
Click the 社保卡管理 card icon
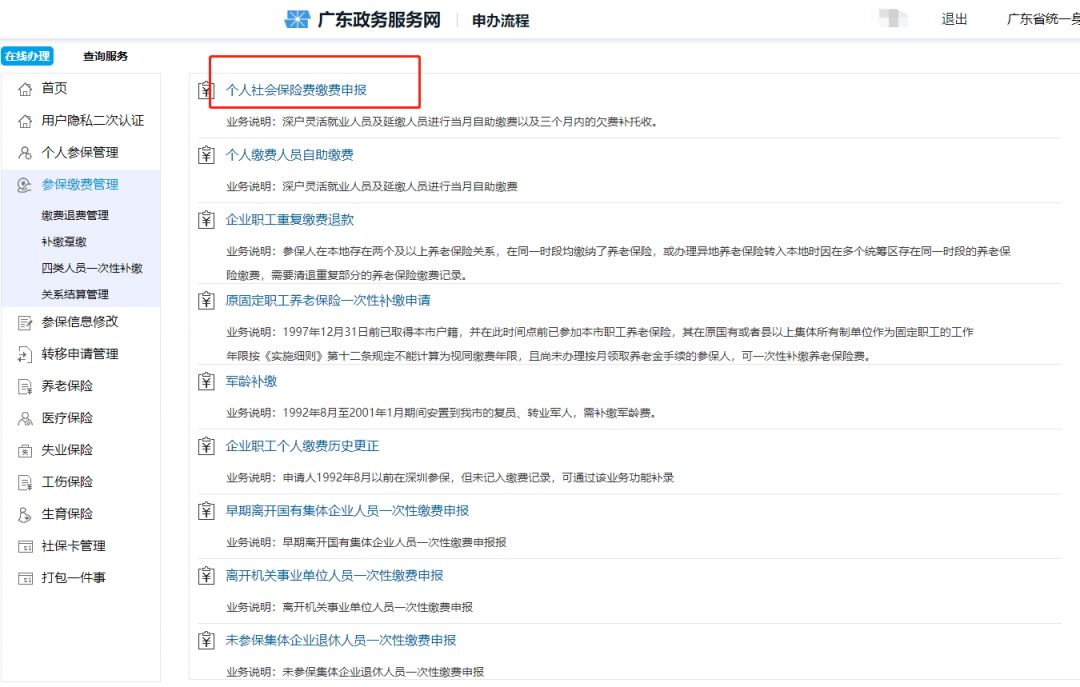coord(24,546)
